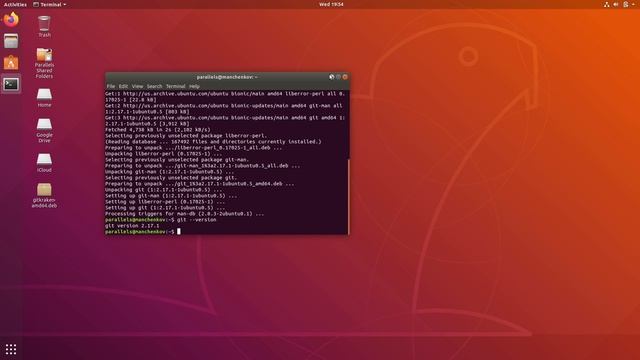This screenshot has height=360, width=640.
Task: Open the Files manager in the dock
Action: coord(11,41)
